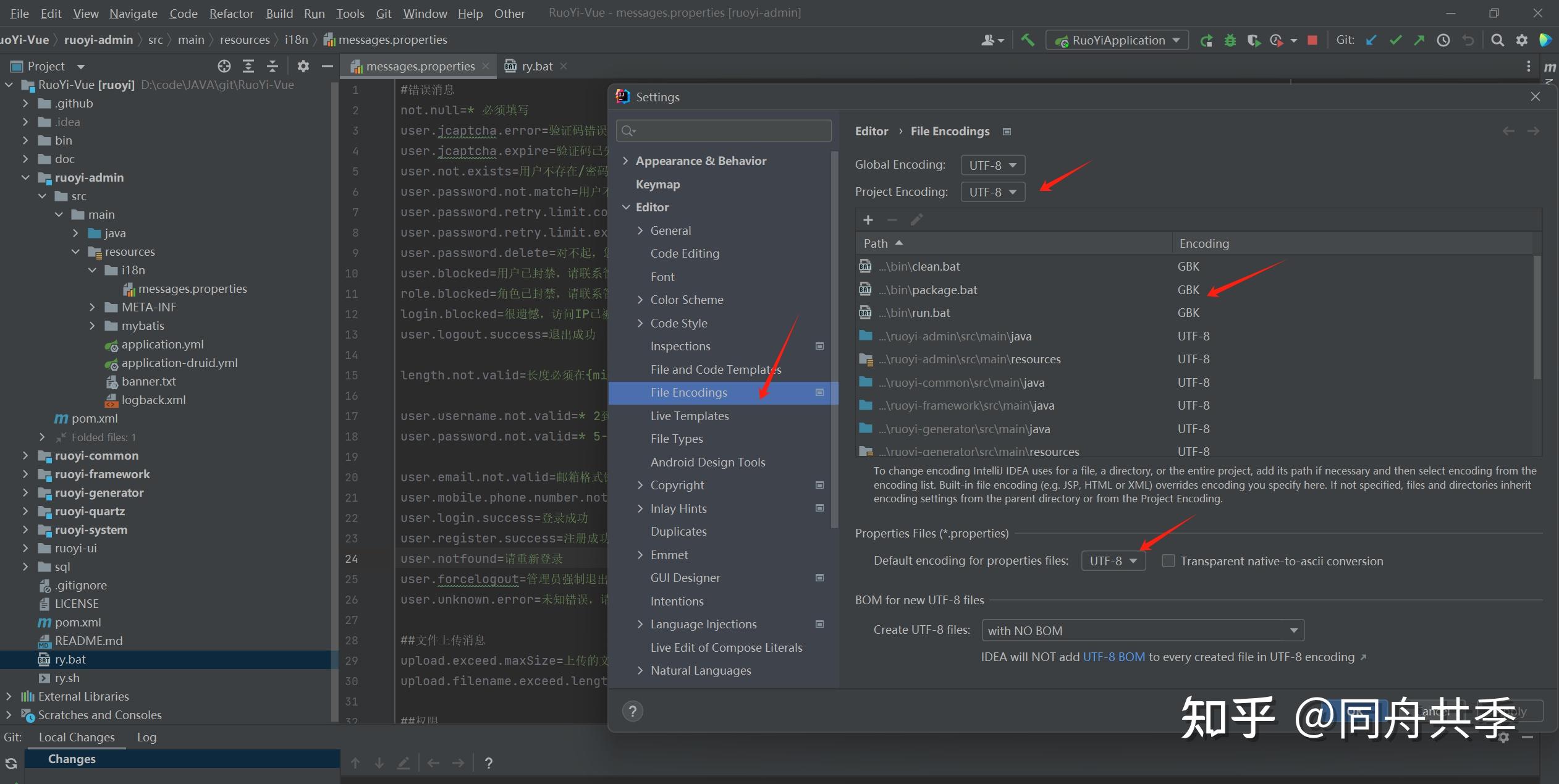Viewport: 1559px width, 784px height.
Task: Open the Global Encoding dropdown
Action: [x=992, y=165]
